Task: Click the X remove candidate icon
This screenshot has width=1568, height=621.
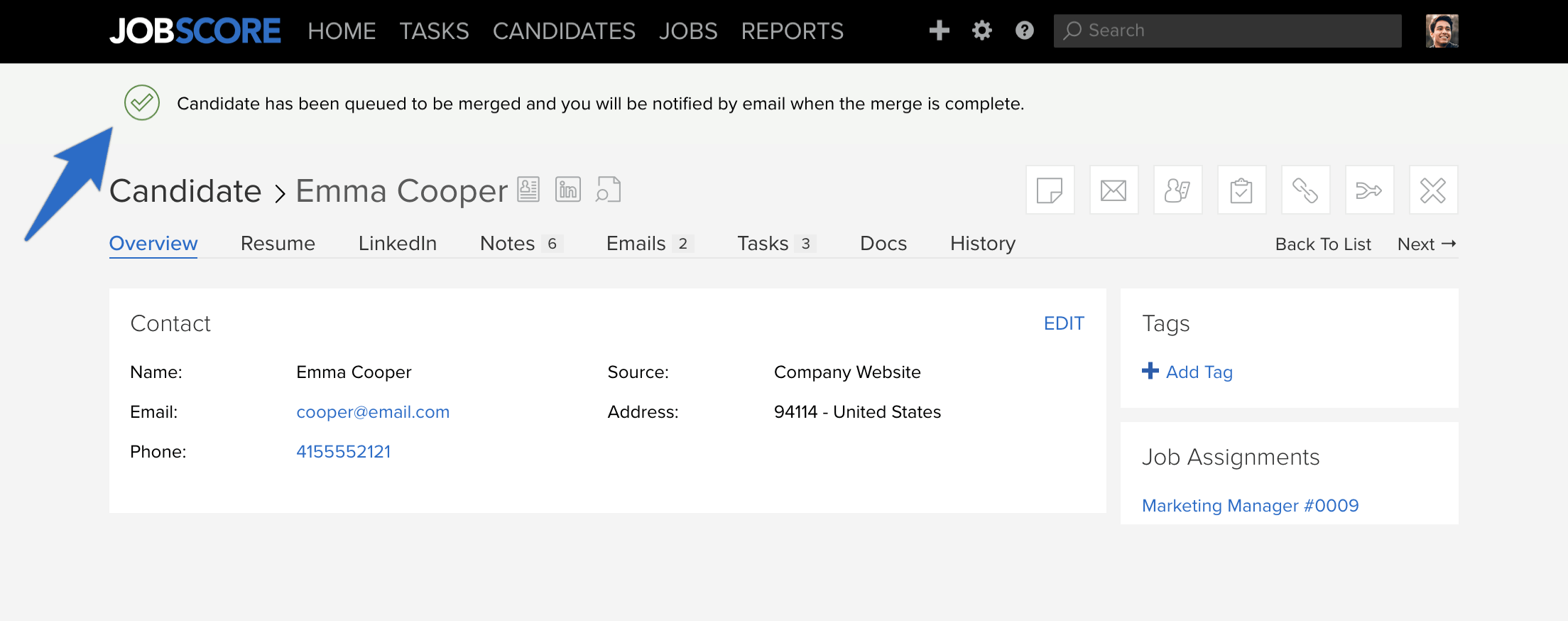Action: tap(1434, 190)
